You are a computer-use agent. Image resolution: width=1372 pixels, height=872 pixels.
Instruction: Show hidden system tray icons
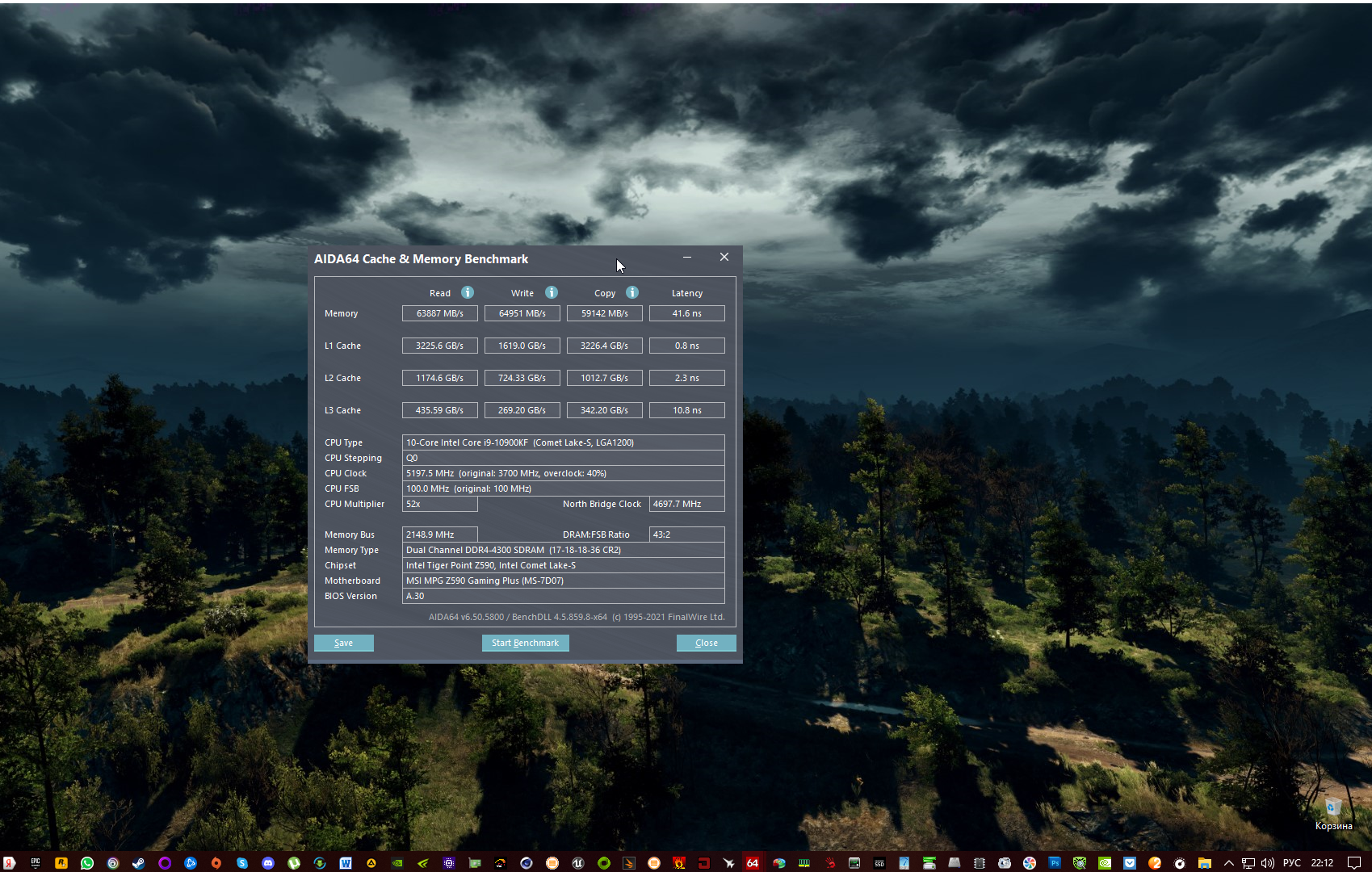point(1229,863)
